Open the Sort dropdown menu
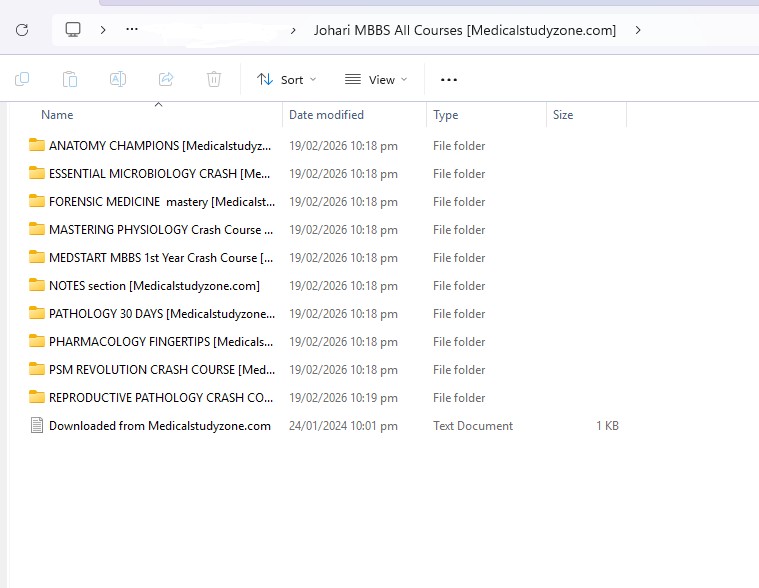Viewport: 759px width, 588px height. point(286,79)
